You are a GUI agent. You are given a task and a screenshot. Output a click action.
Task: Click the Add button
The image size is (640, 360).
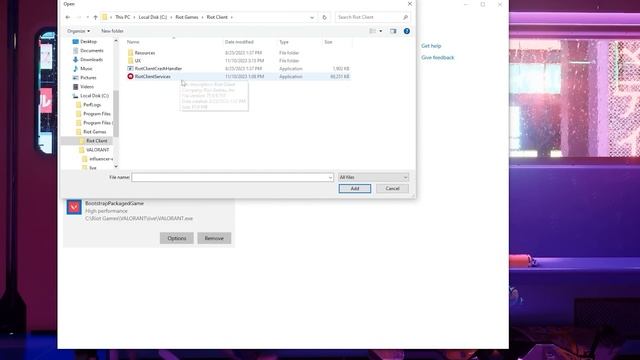pos(355,189)
